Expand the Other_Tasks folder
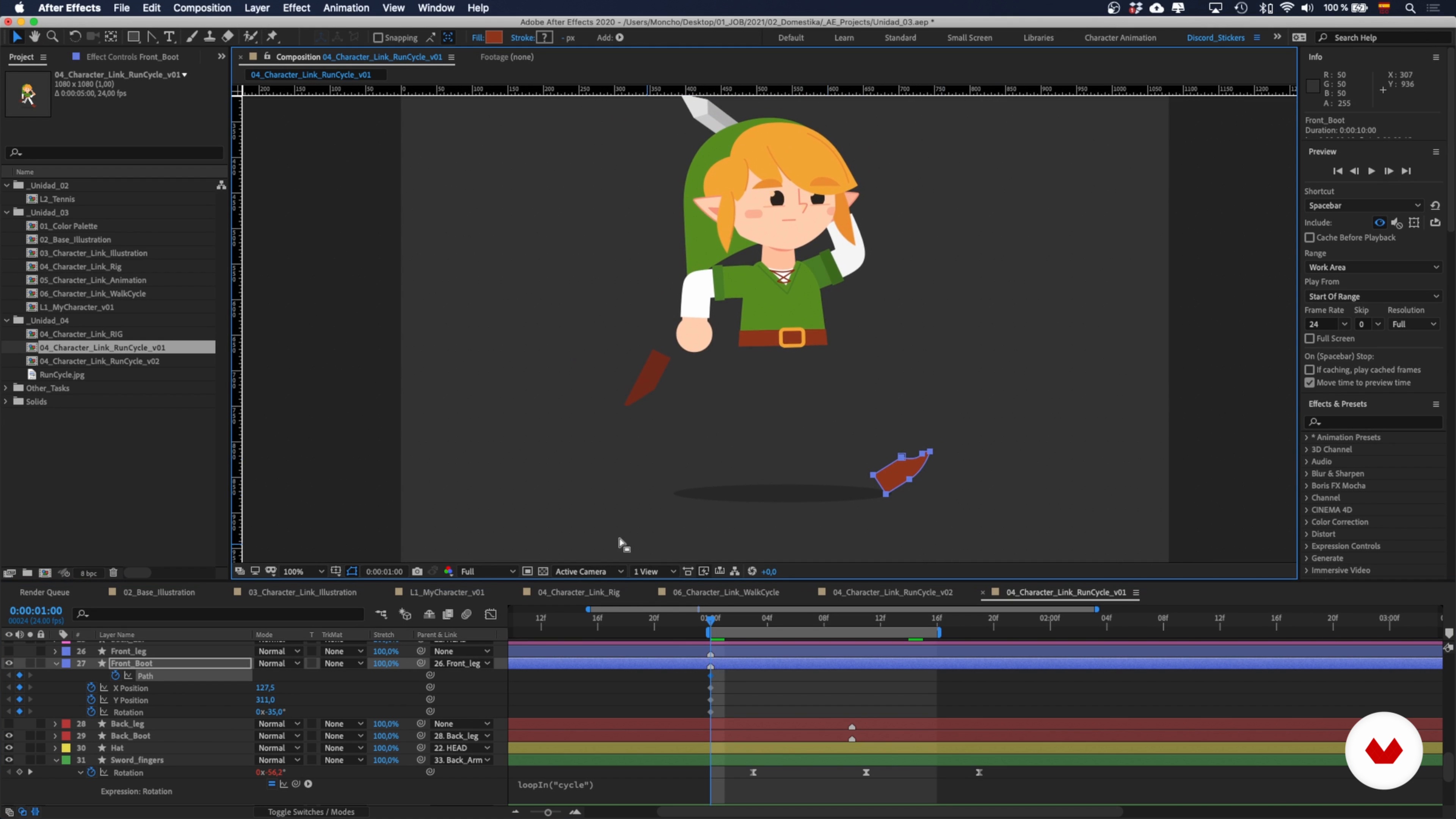 [x=6, y=388]
